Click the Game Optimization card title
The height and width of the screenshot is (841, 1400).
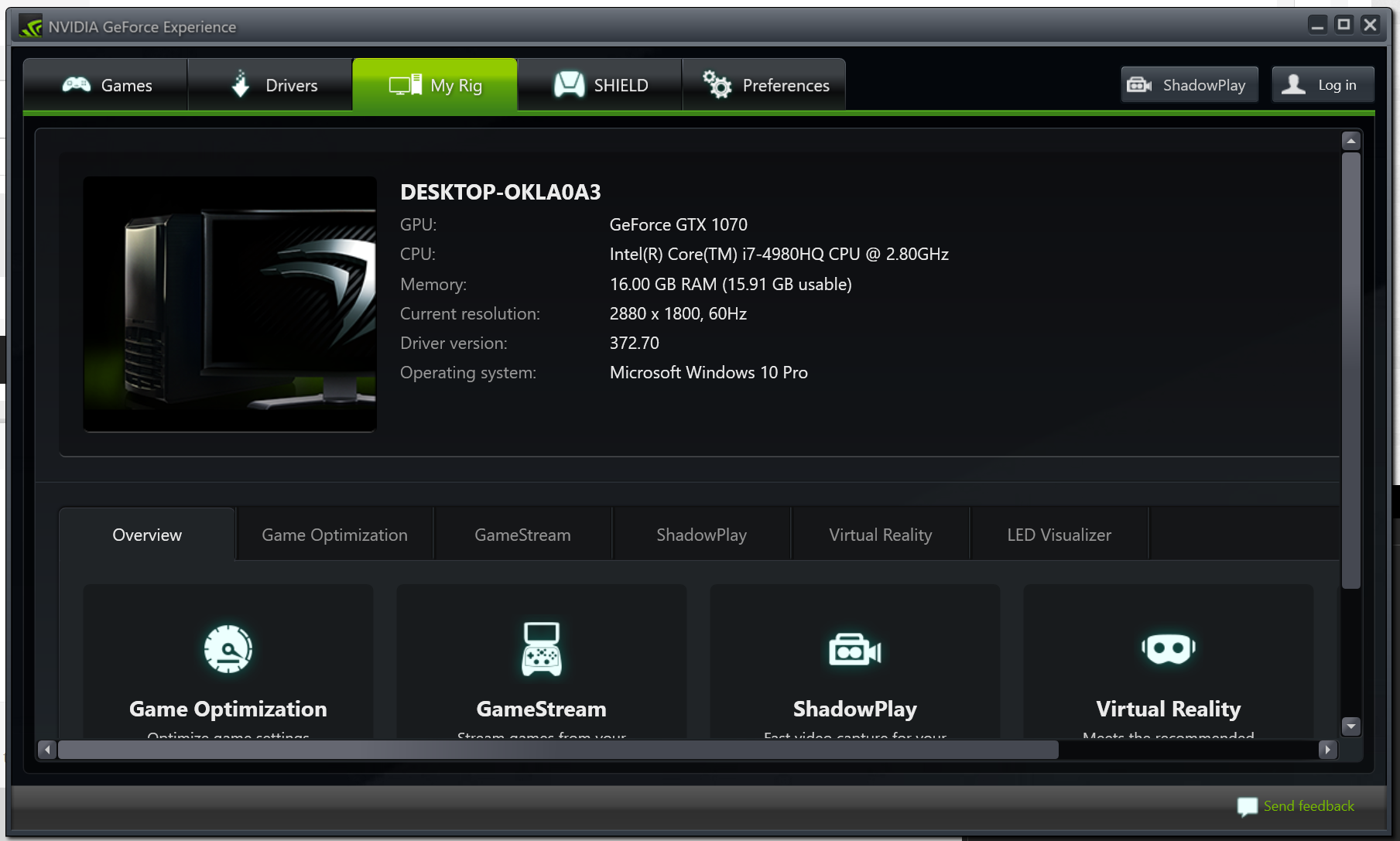point(228,709)
